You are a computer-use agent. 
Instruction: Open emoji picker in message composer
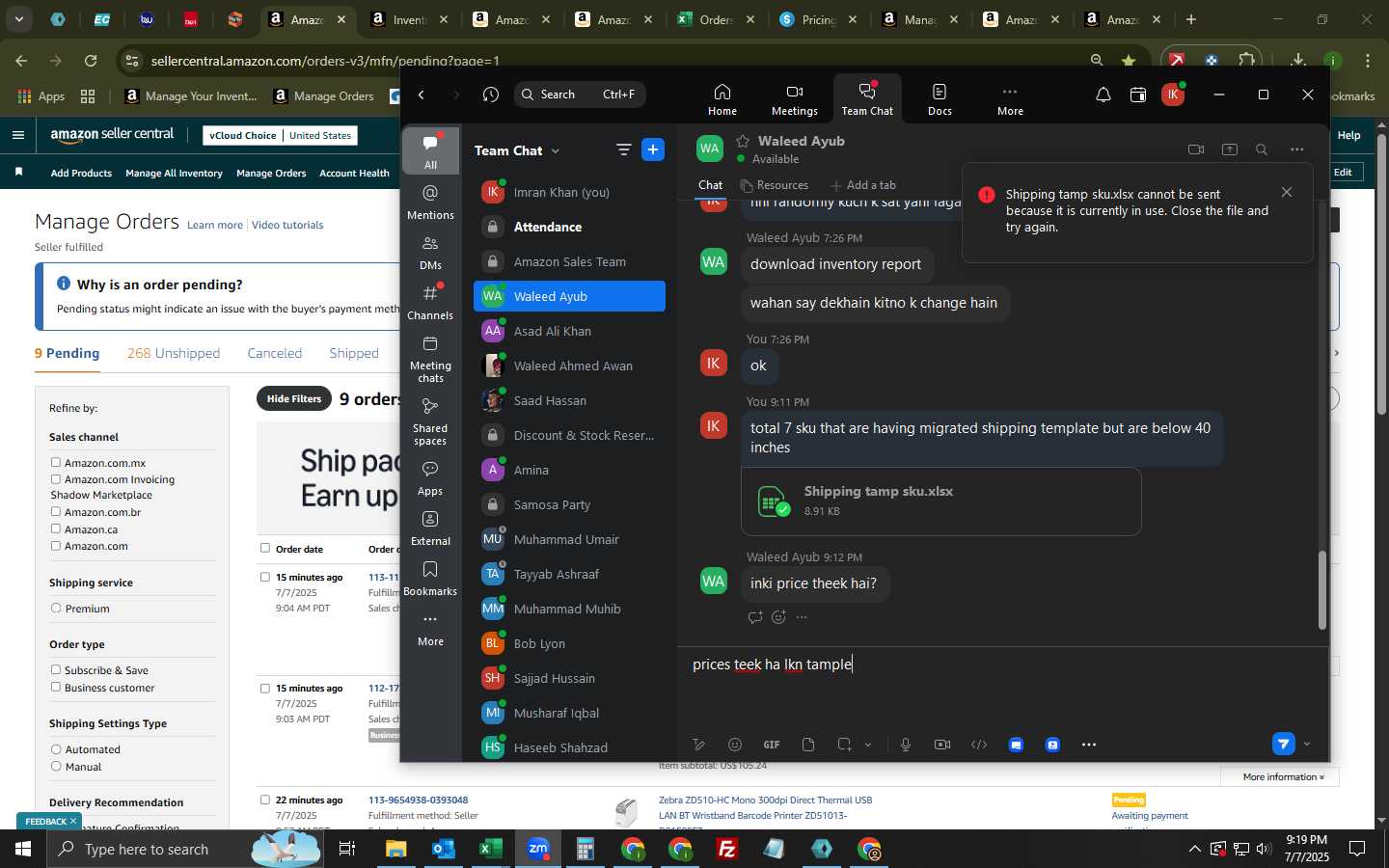pyautogui.click(x=735, y=745)
